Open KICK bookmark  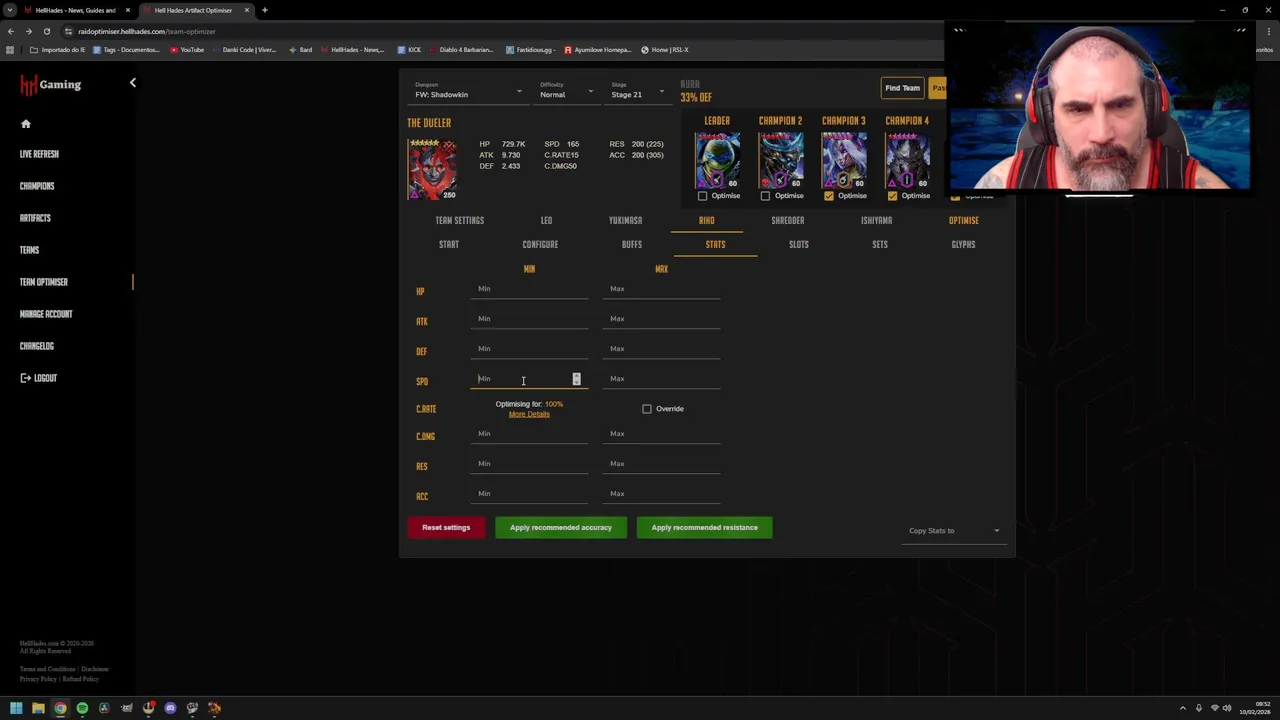tap(409, 50)
